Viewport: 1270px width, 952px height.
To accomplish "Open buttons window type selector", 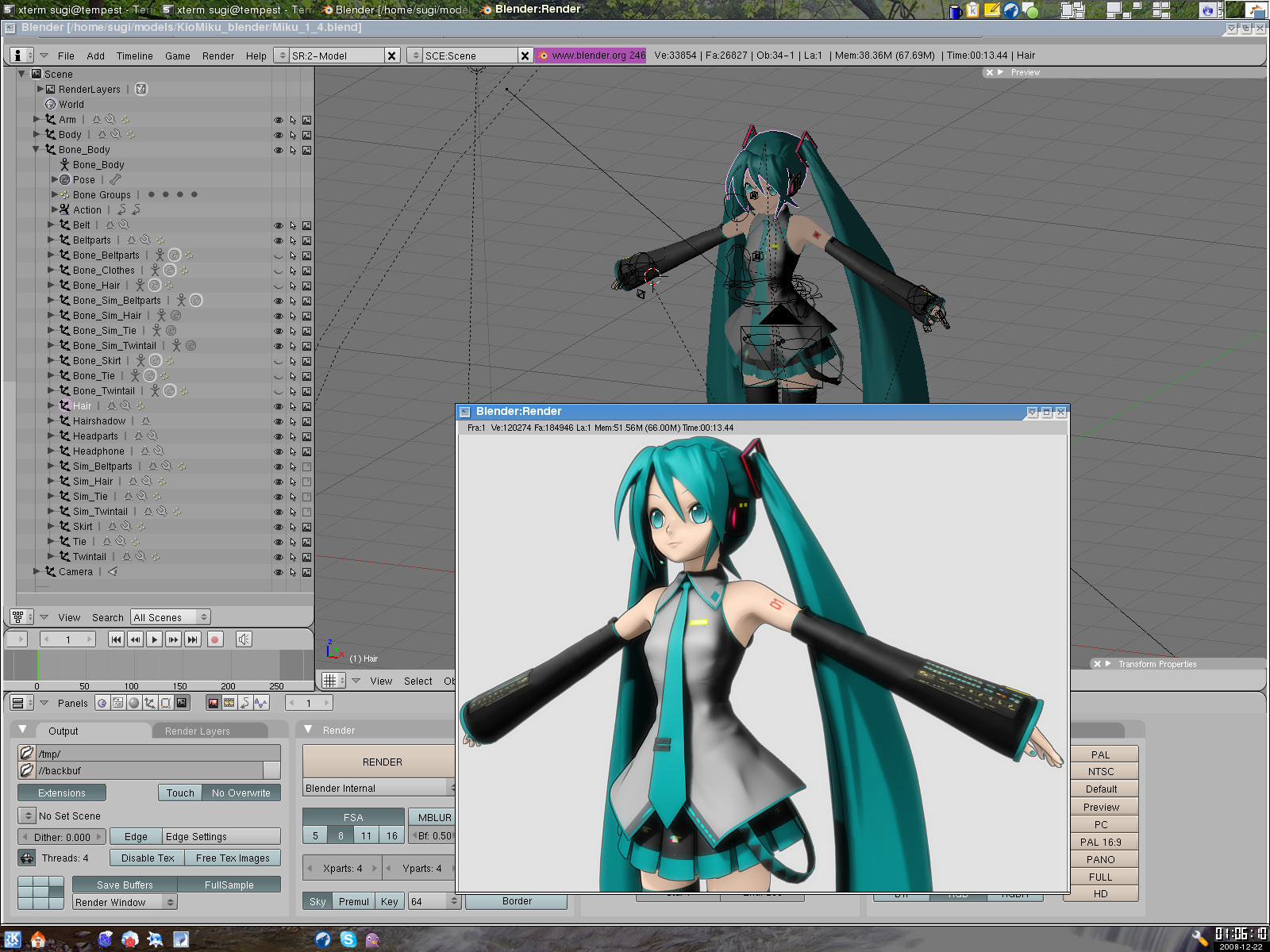I will [x=21, y=703].
